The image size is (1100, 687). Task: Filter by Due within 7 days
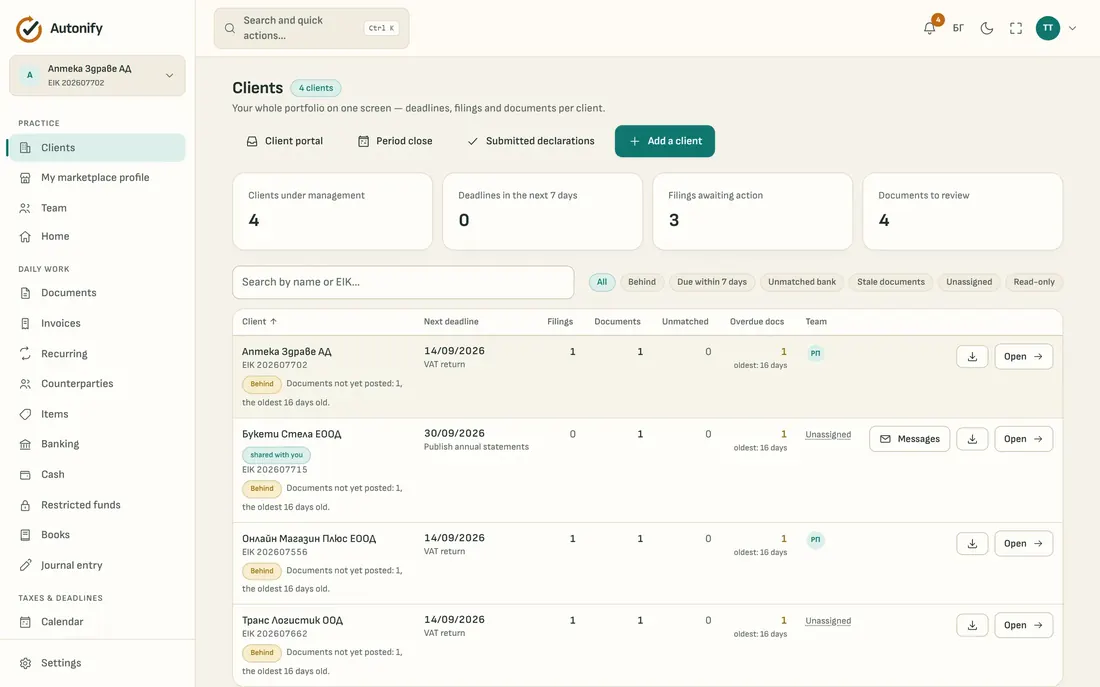click(x=712, y=282)
